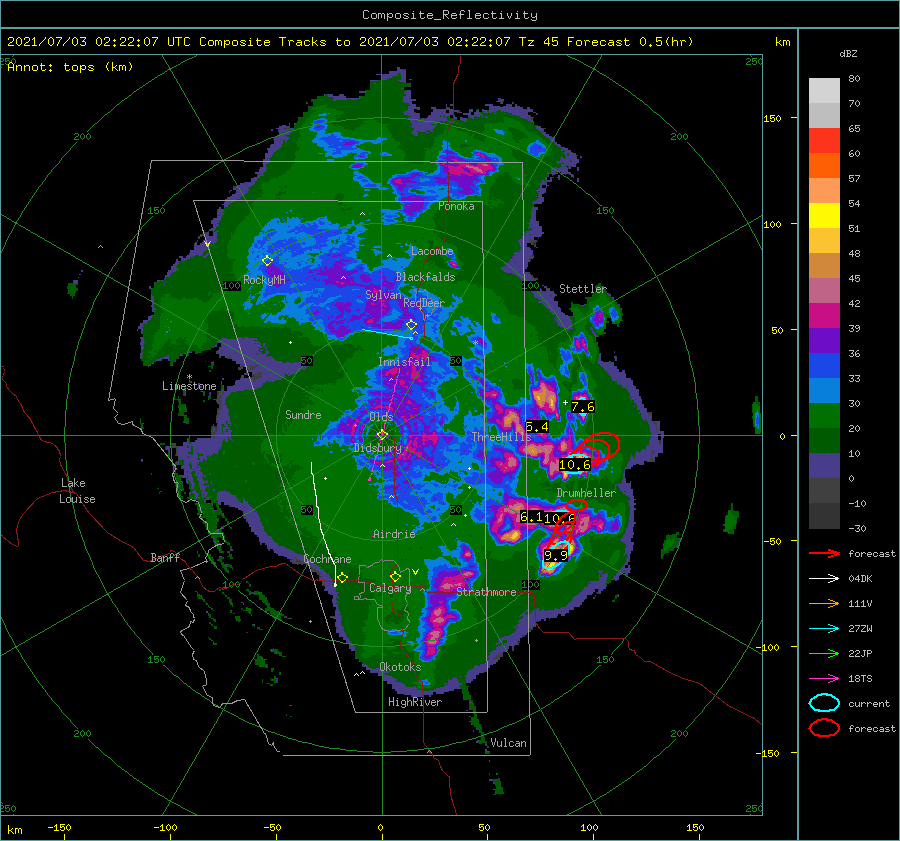Click the HighRiver city label
Viewport: 900px width, 841px height.
point(415,702)
